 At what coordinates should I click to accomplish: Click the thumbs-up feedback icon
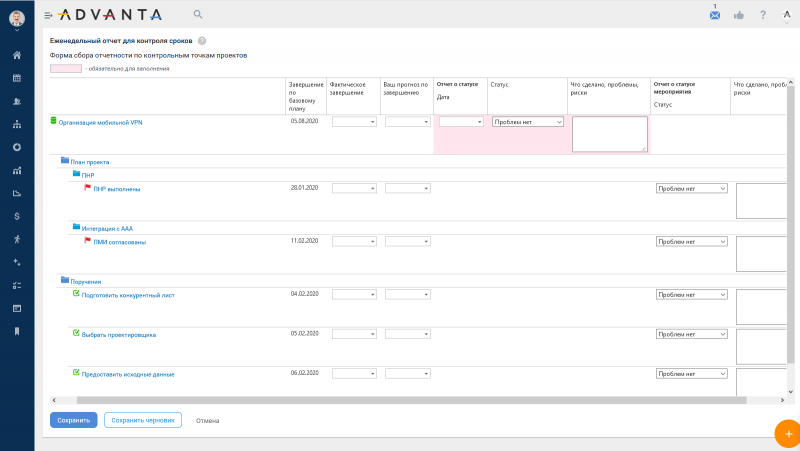point(739,15)
